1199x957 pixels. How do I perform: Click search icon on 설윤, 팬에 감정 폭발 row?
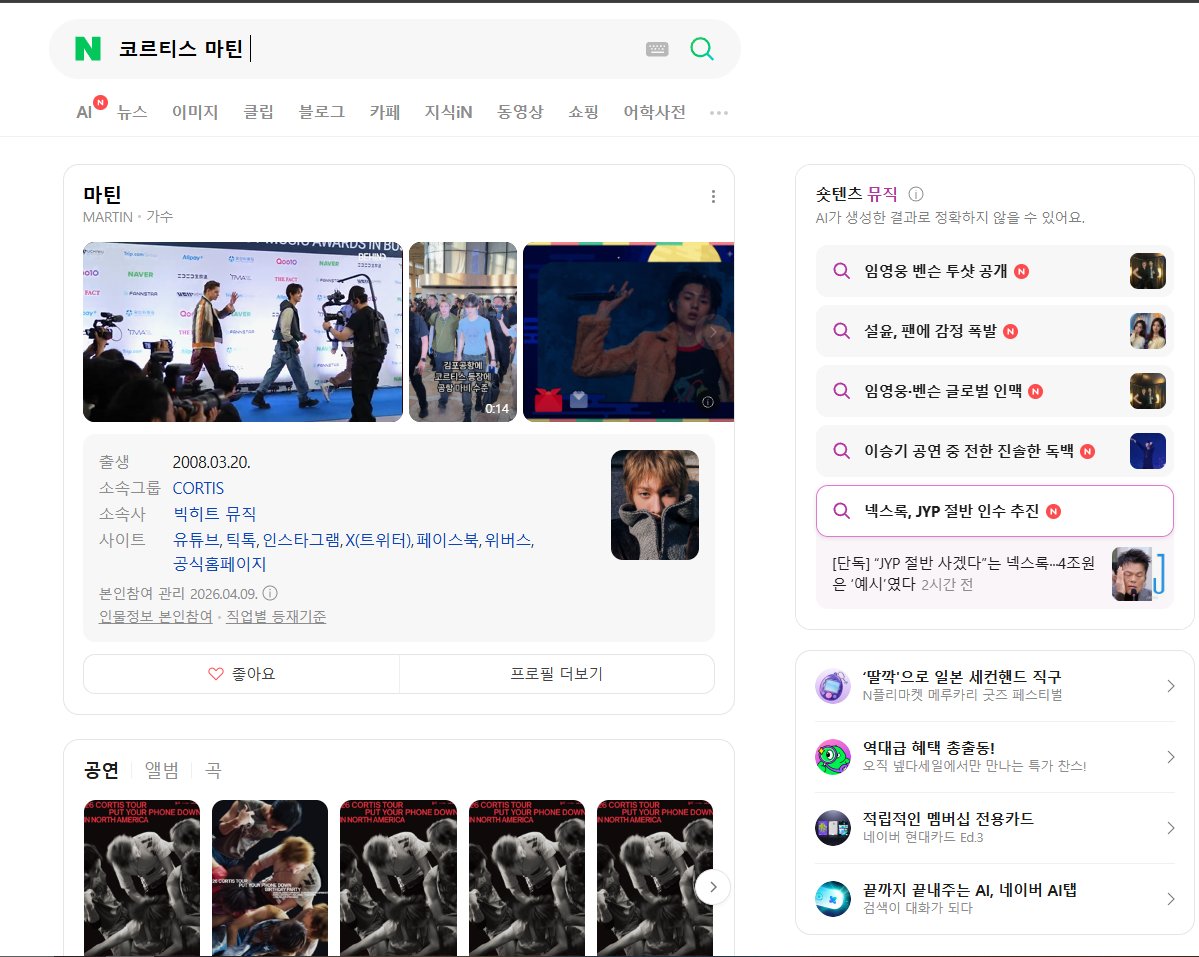(x=841, y=331)
